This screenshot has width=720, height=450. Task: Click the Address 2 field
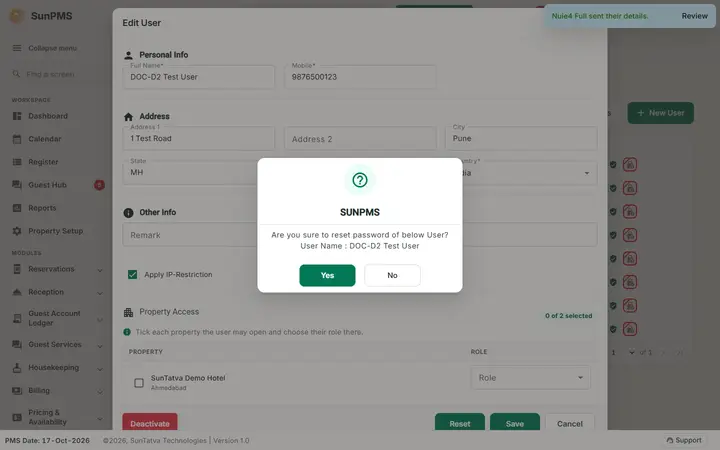360,138
